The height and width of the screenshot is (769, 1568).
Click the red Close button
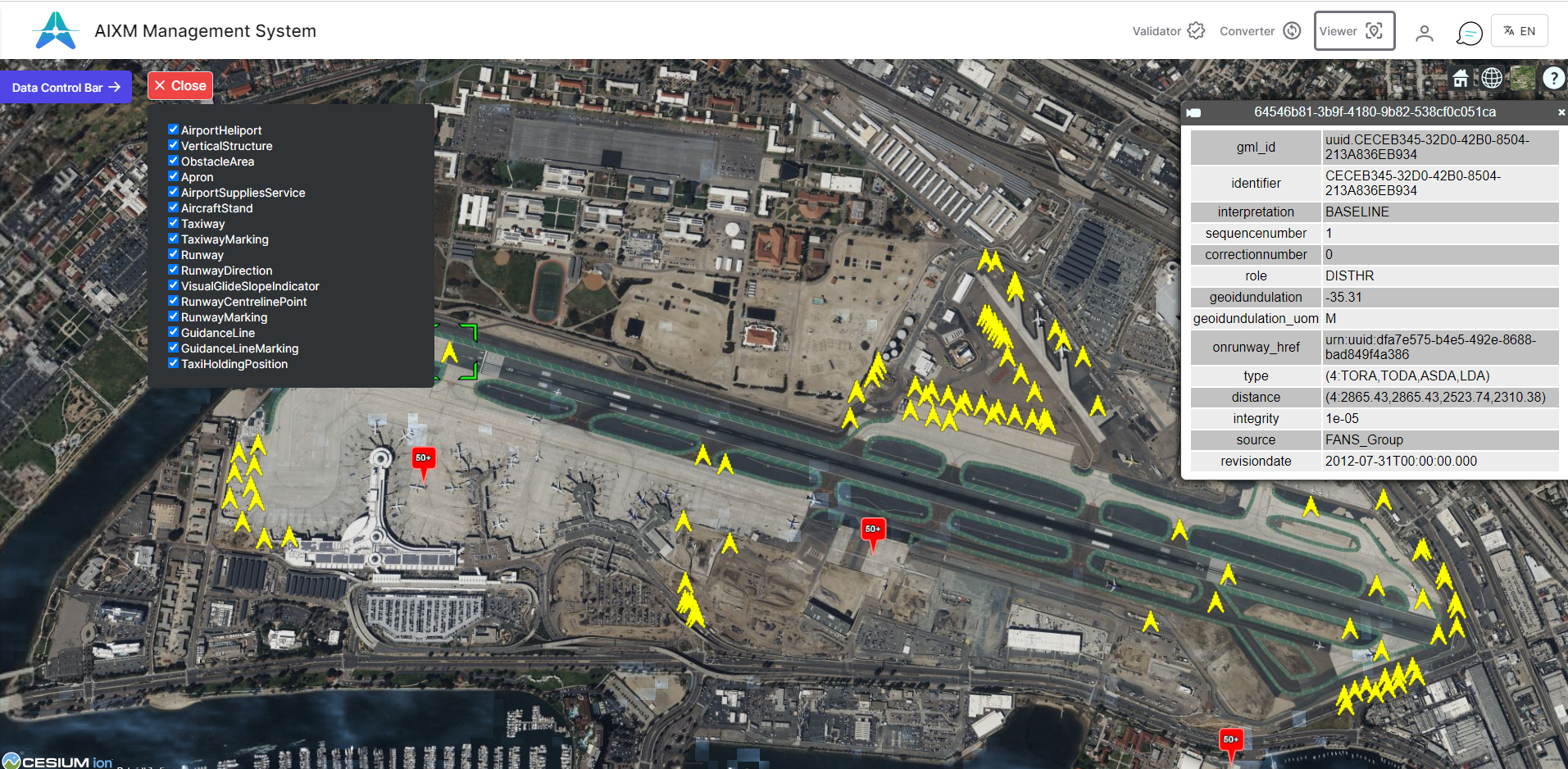(180, 85)
